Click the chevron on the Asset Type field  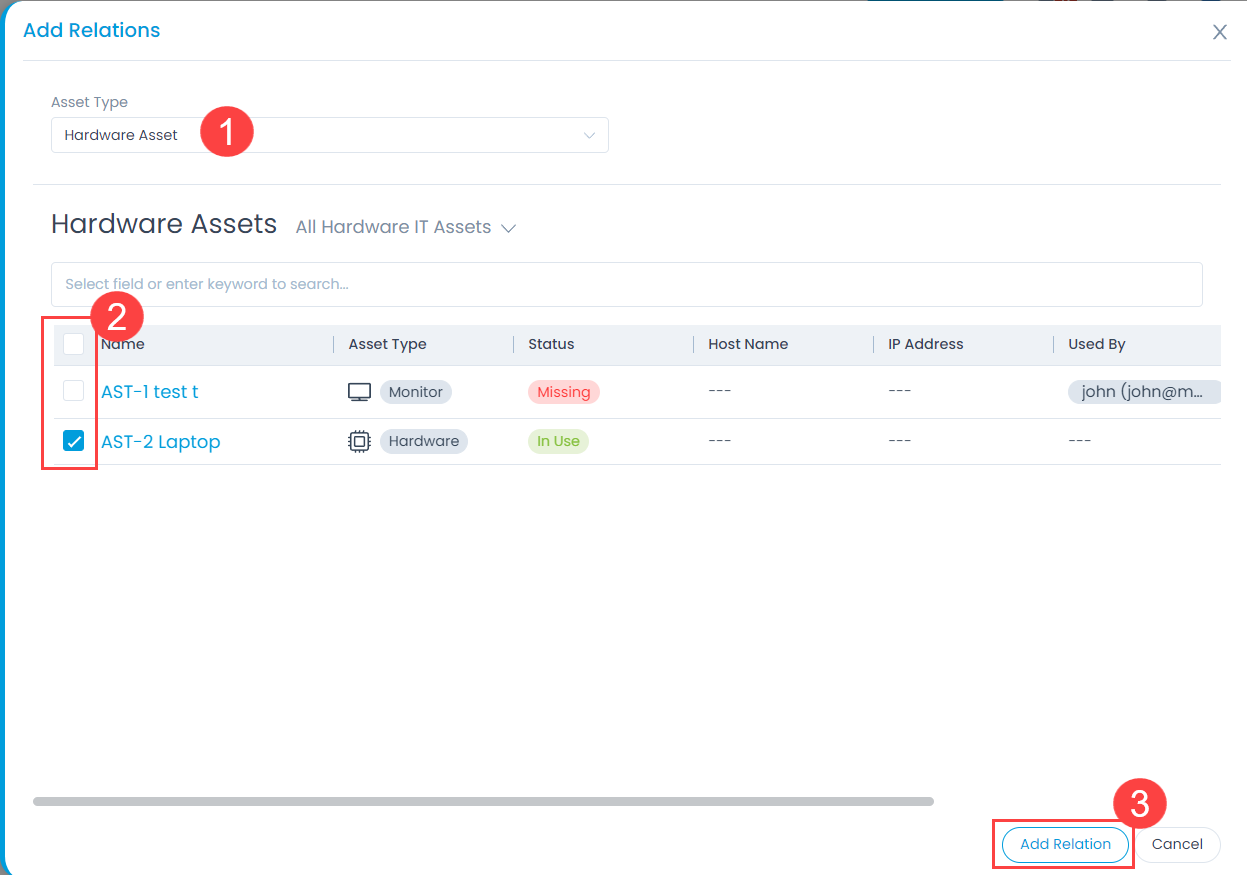(589, 134)
